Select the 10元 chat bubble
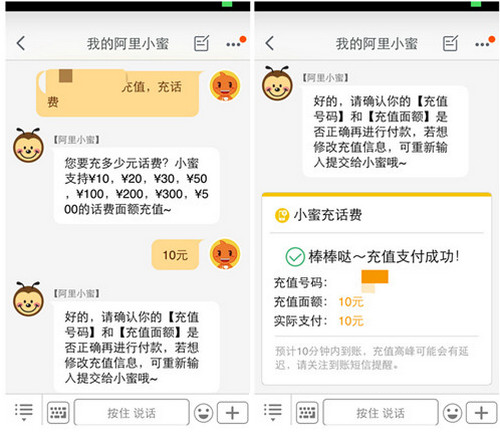Viewport: 500px width, 441px height. [176, 255]
